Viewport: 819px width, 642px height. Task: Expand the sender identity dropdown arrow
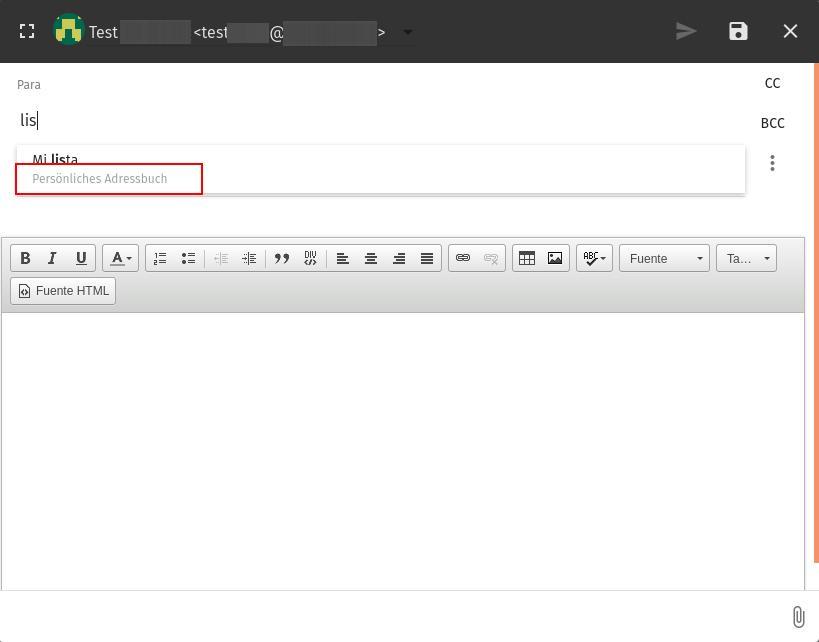tap(407, 32)
